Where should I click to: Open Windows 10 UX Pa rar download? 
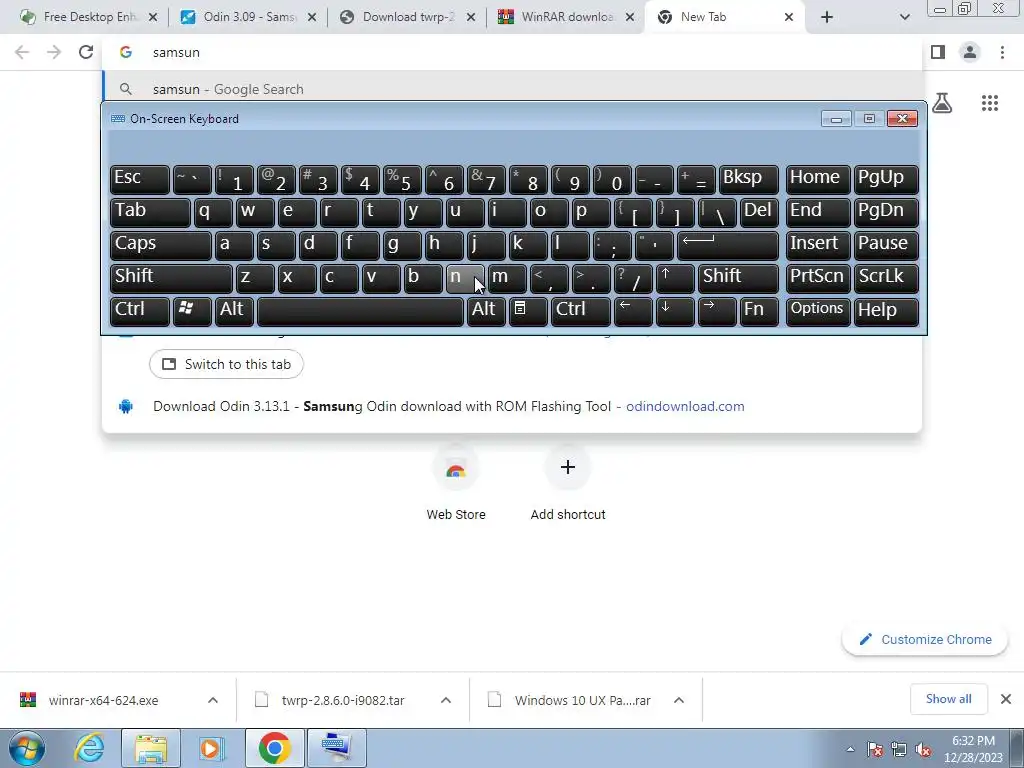(582, 700)
